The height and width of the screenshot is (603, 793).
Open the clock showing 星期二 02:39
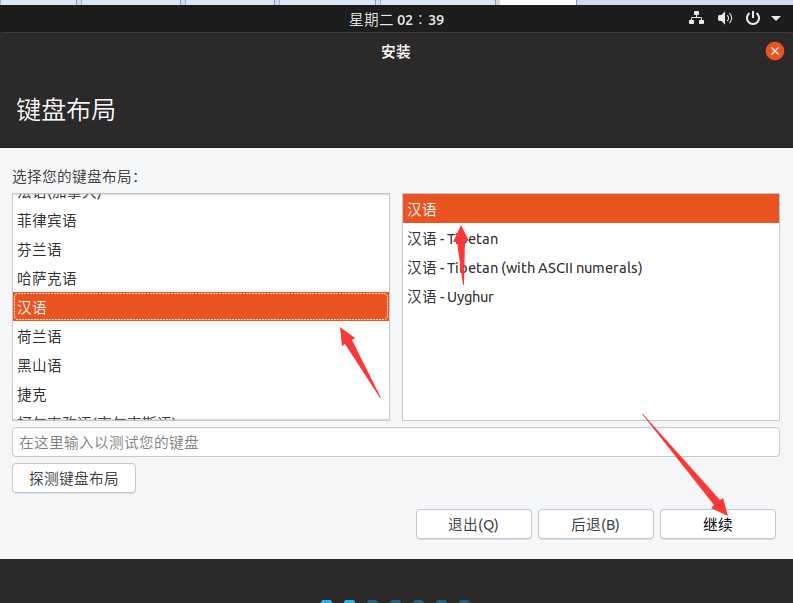[x=396, y=20]
